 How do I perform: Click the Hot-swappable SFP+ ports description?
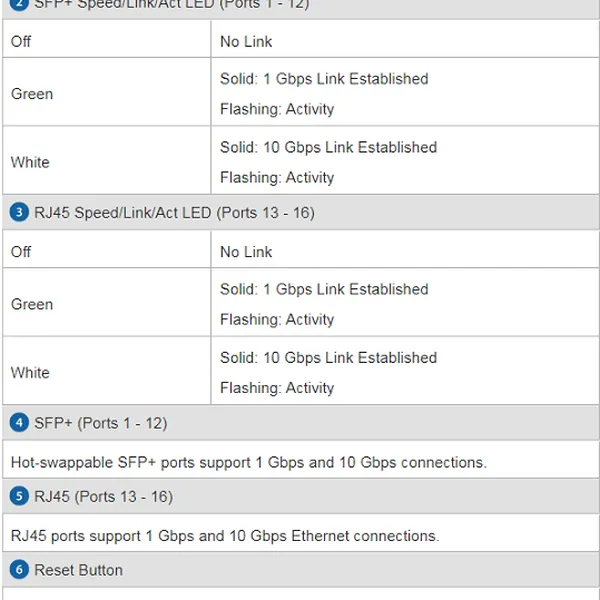(x=248, y=462)
